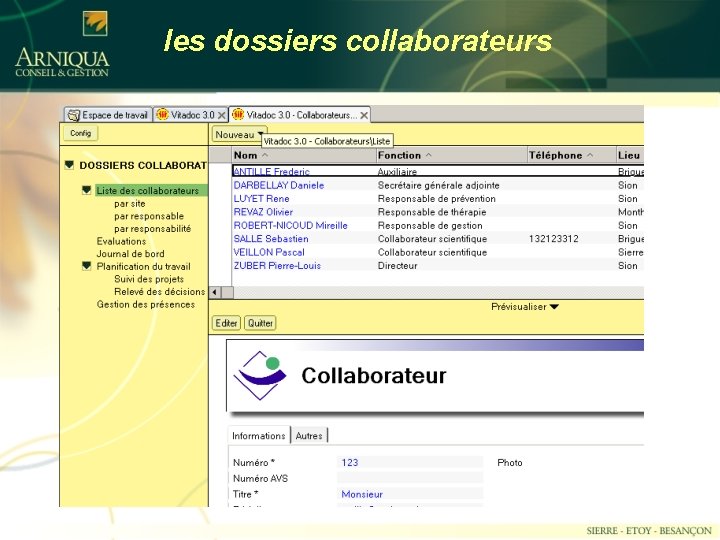
Task: Click Responsable de gestion cell
Action: [430, 225]
